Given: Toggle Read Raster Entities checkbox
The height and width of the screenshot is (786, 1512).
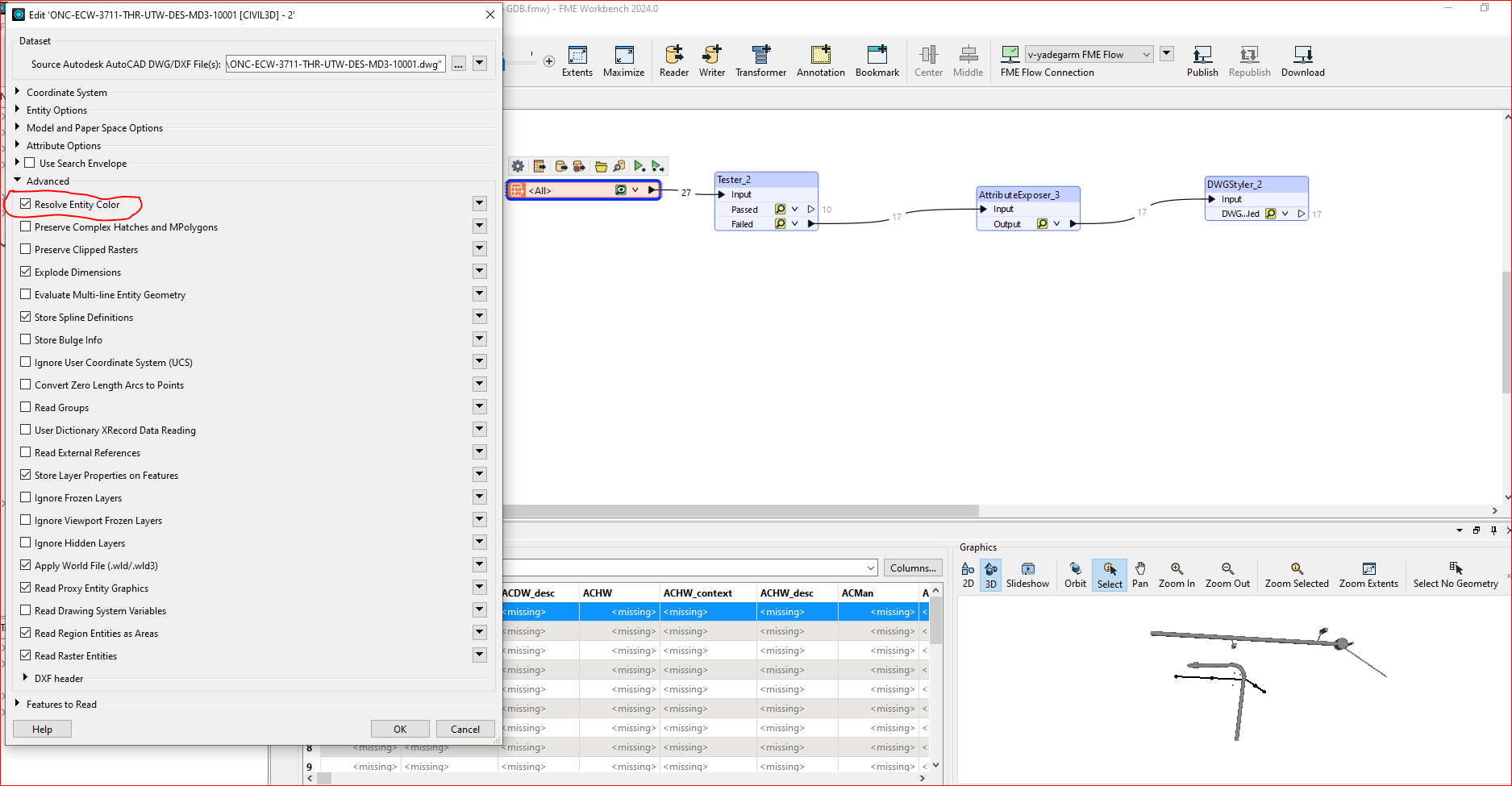Looking at the screenshot, I should (x=26, y=655).
